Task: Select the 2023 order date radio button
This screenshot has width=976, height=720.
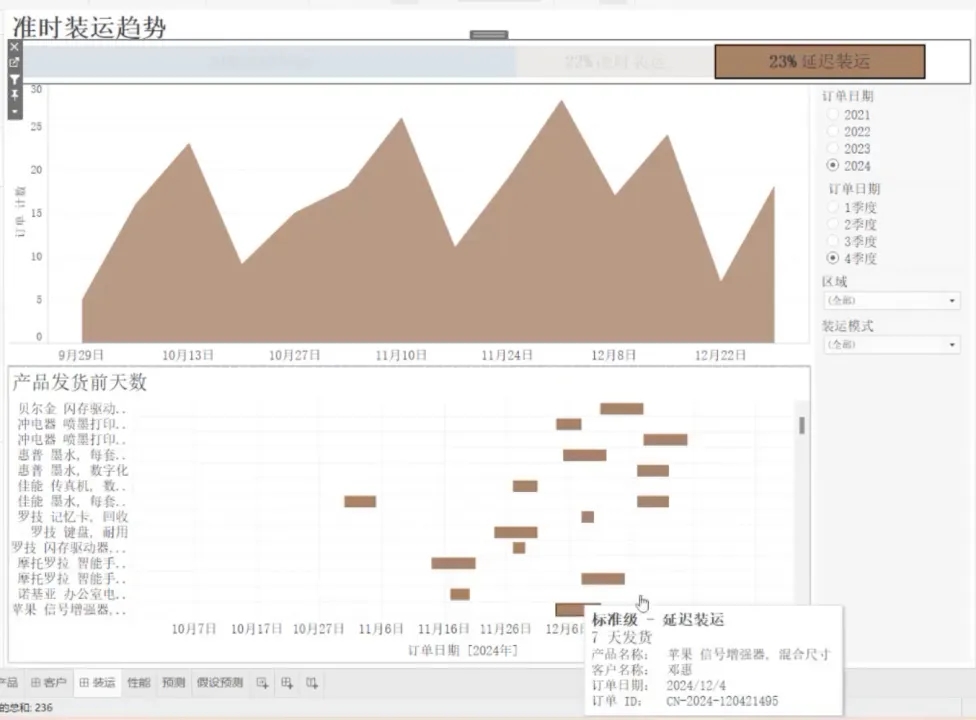Action: 833,149
